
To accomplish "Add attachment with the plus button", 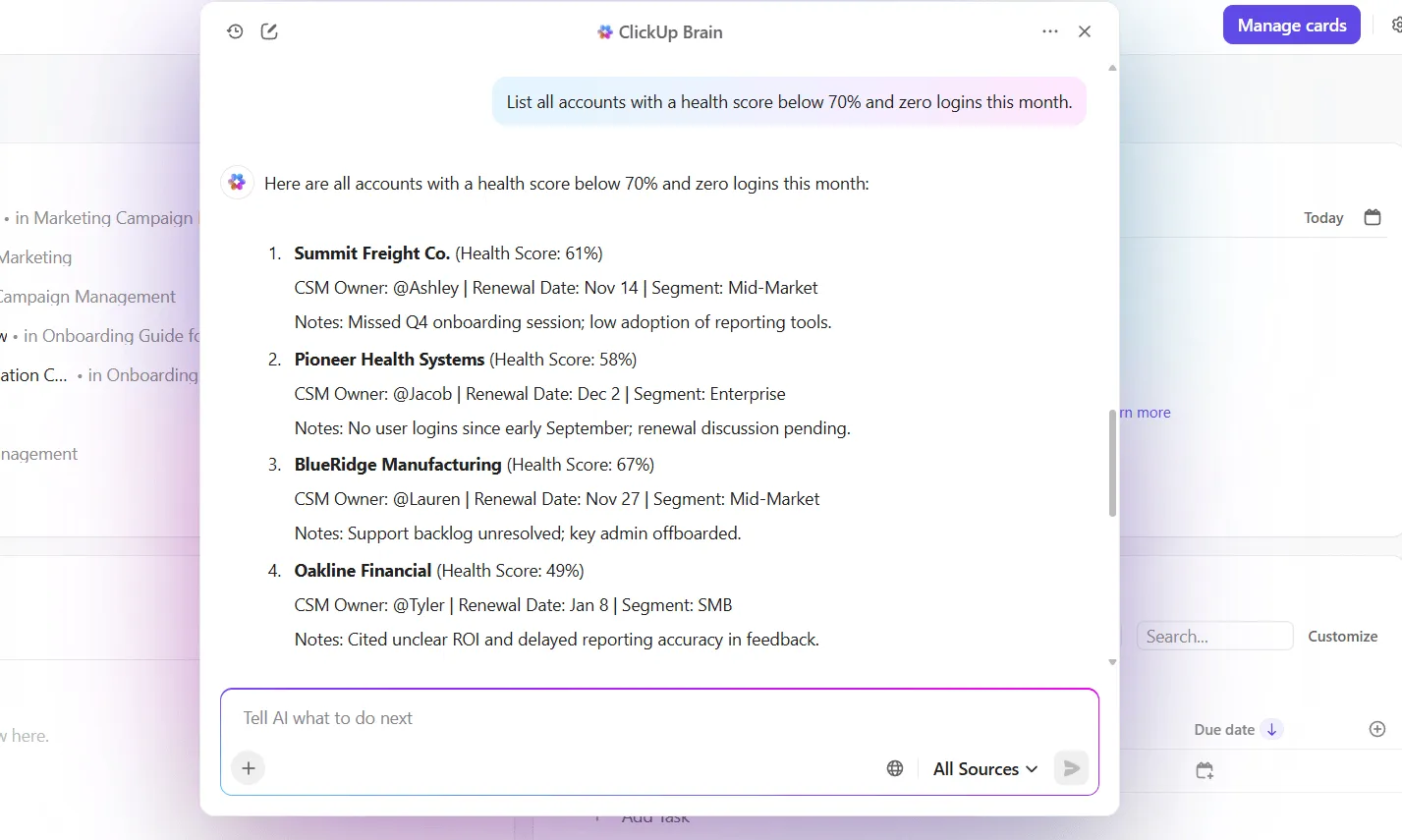I will 249,768.
